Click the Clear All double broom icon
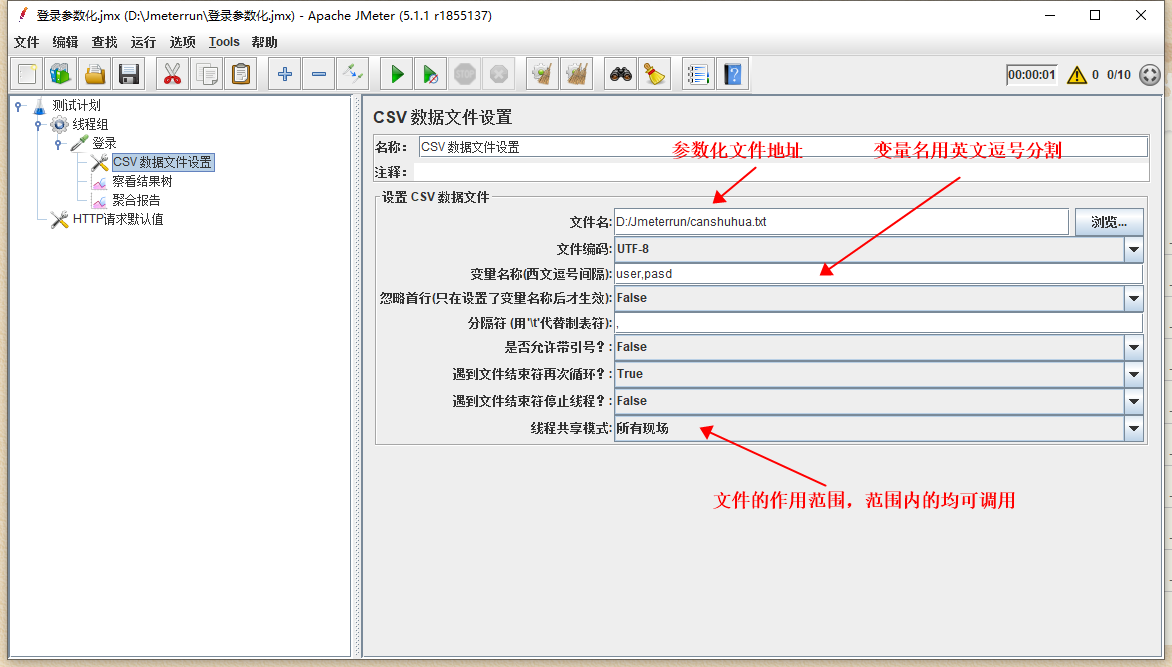The width and height of the screenshot is (1172, 667). click(576, 74)
